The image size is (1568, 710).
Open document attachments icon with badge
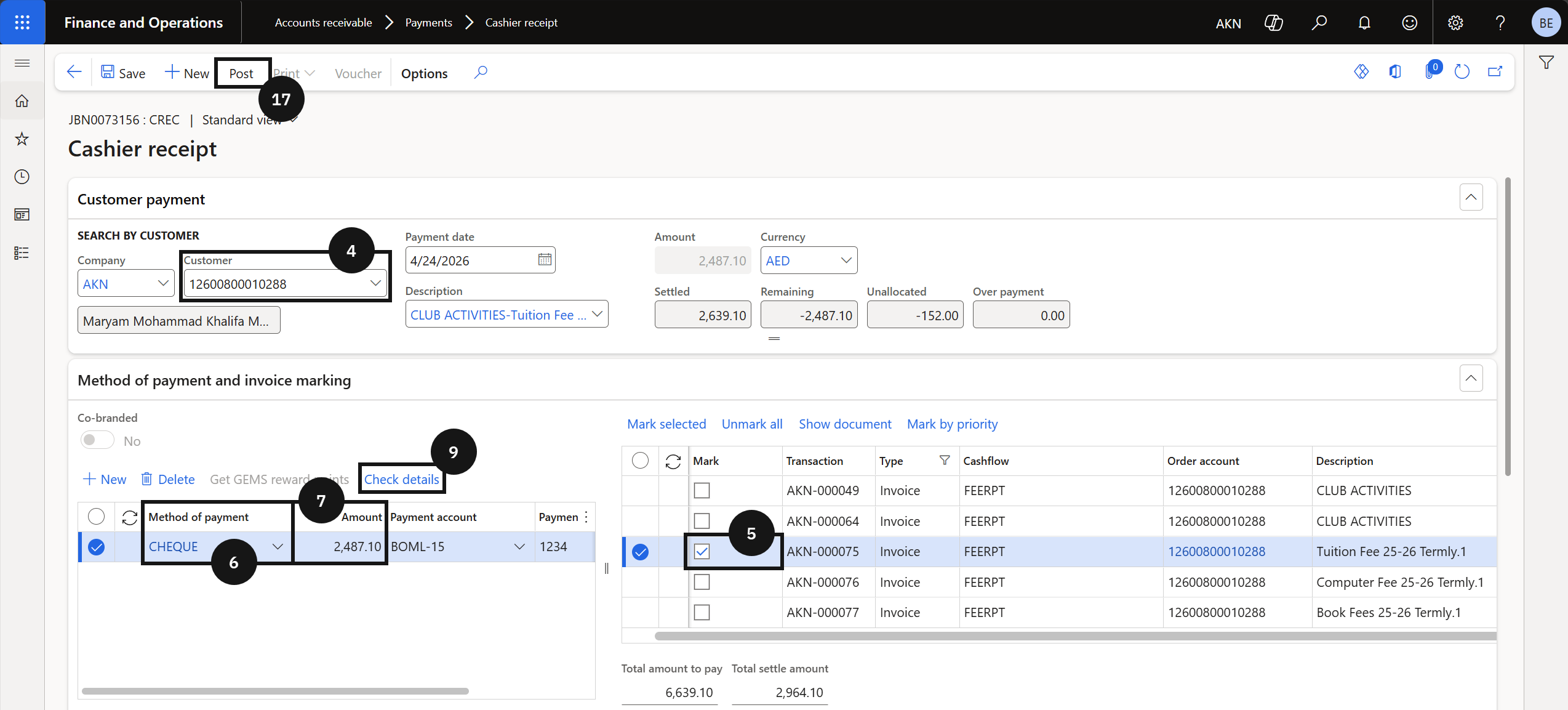[x=1432, y=71]
